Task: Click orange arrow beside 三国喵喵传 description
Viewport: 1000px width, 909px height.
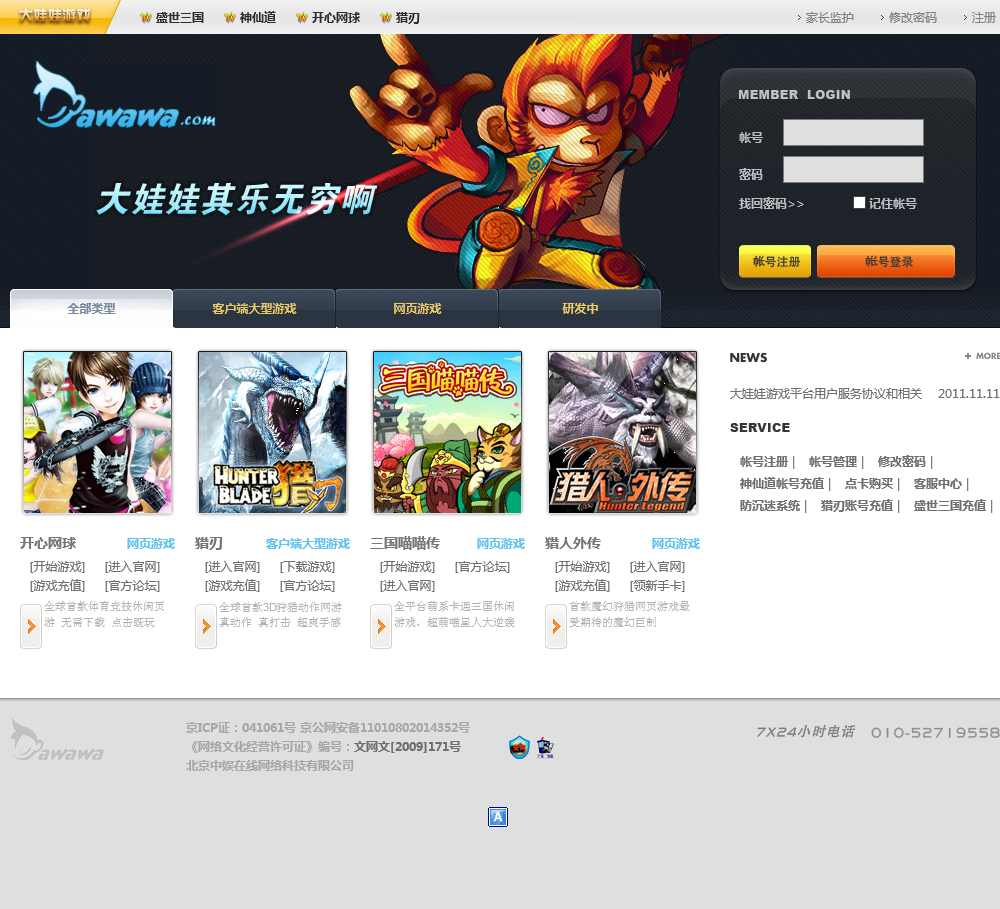Action: [381, 626]
